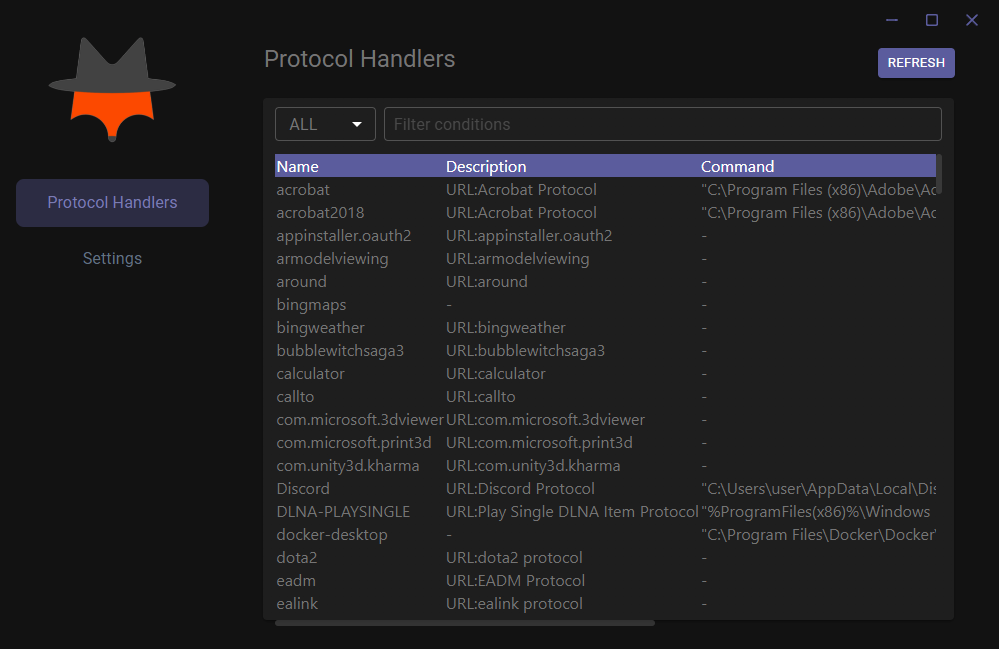Viewport: 999px width, 649px height.
Task: Click the Discord AppData command path
Action: coord(818,489)
